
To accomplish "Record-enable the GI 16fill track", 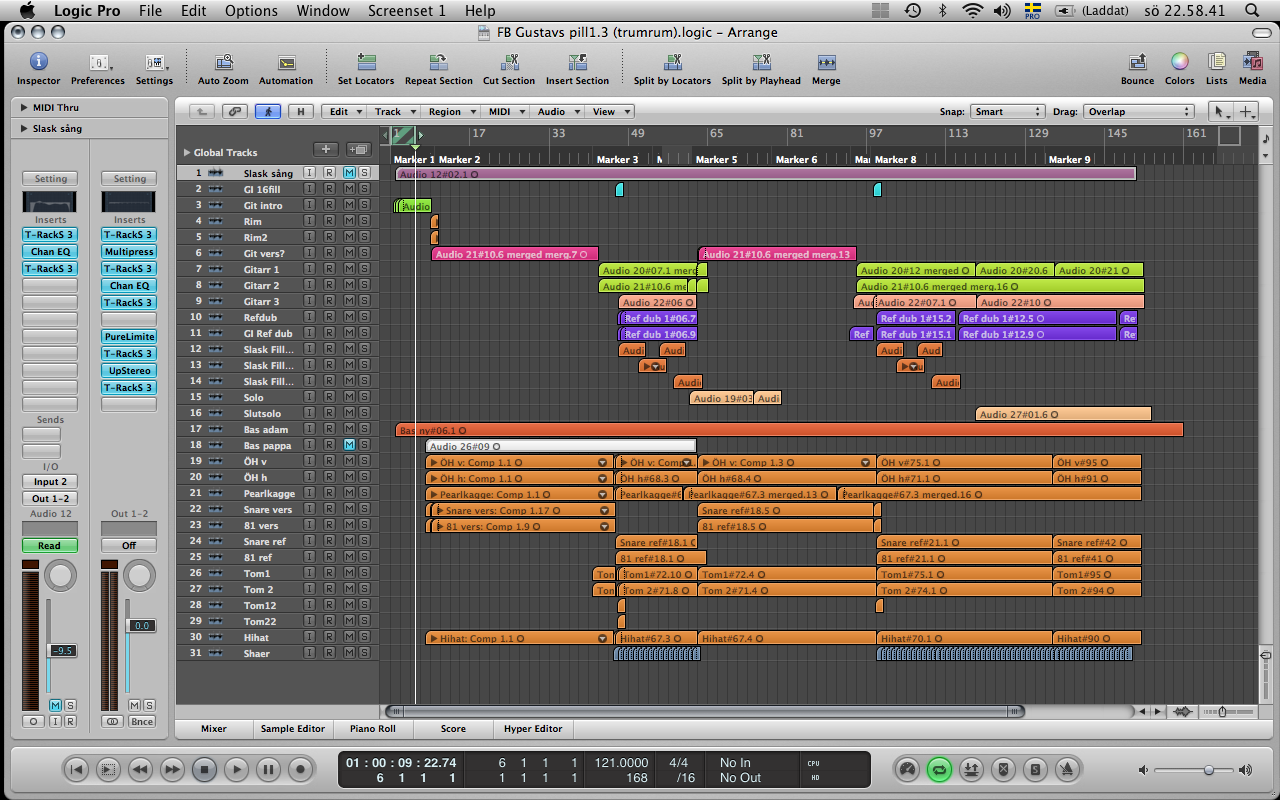I will pyautogui.click(x=328, y=189).
